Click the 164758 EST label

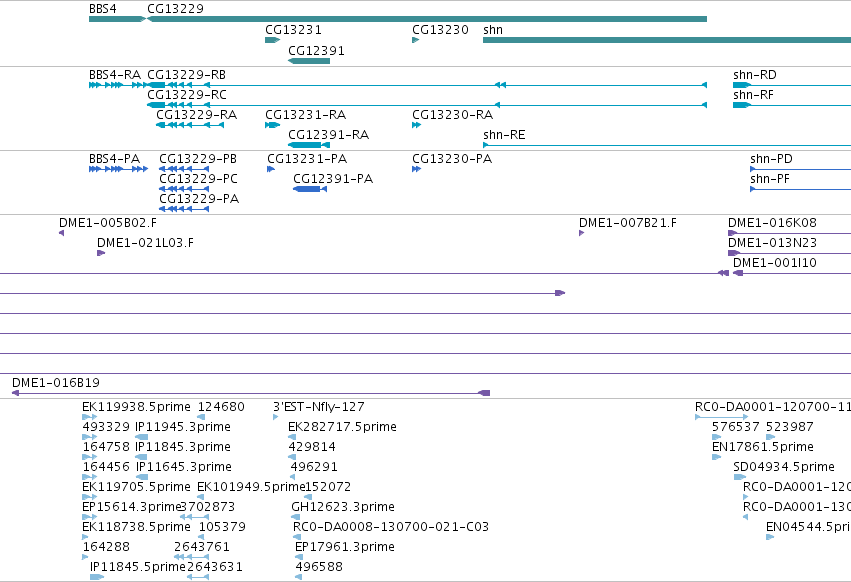[106, 447]
